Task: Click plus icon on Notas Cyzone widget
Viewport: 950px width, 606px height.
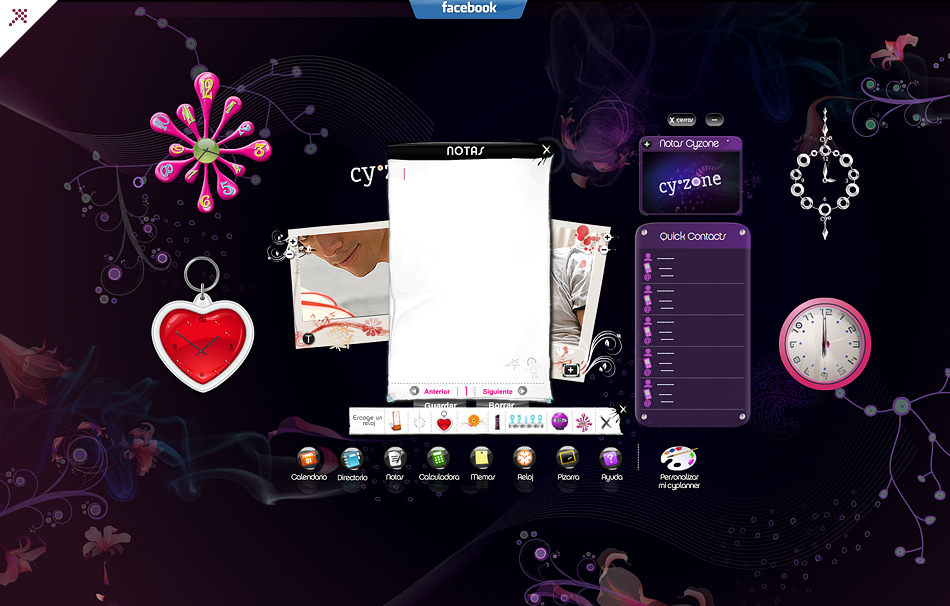Action: [x=647, y=144]
